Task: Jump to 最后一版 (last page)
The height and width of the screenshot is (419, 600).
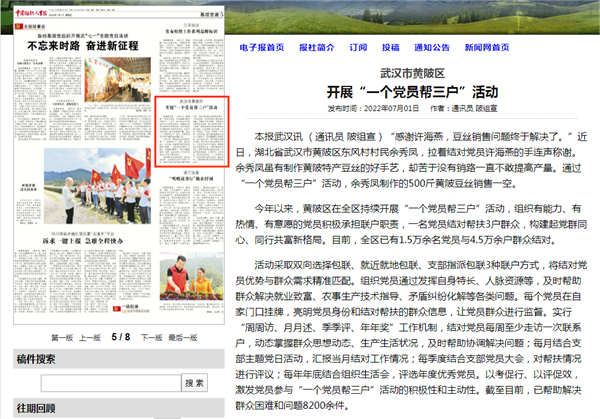Action: coord(181,338)
